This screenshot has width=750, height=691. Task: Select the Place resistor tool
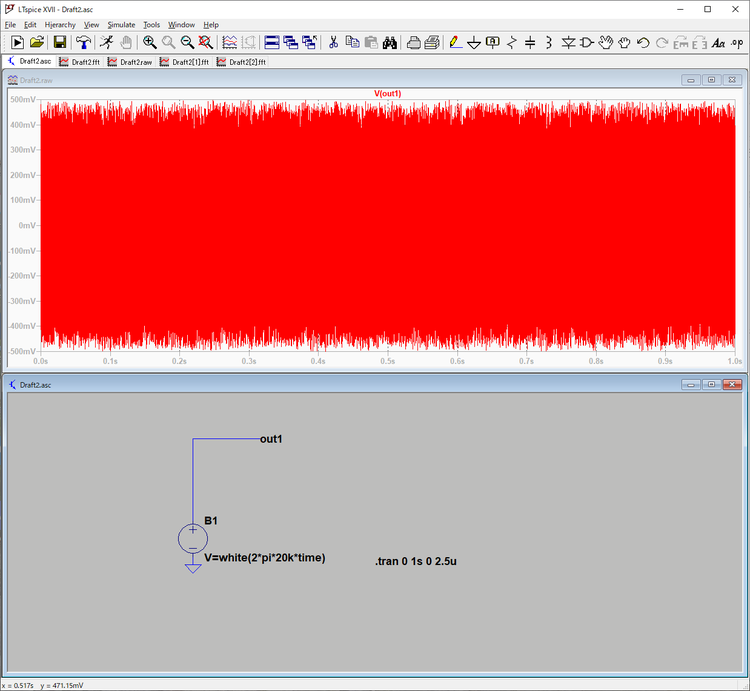[x=512, y=42]
